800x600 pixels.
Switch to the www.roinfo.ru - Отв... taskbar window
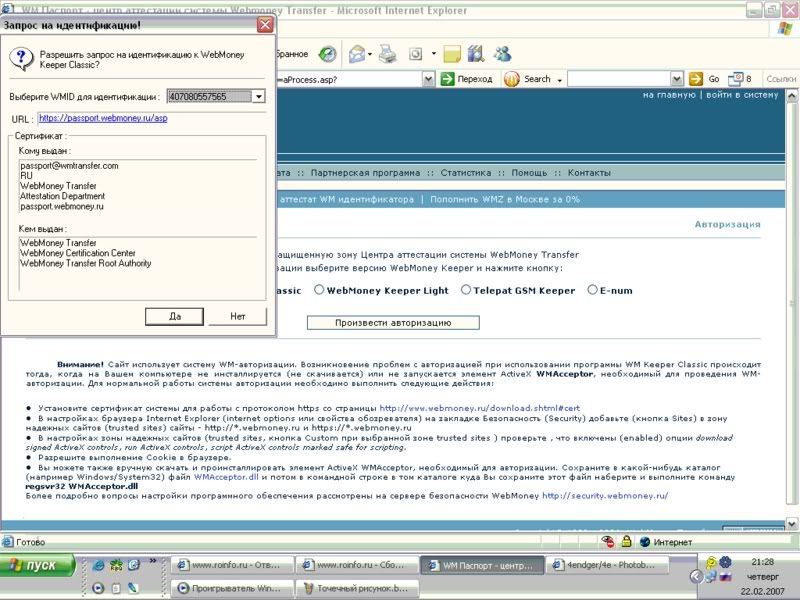[232, 565]
